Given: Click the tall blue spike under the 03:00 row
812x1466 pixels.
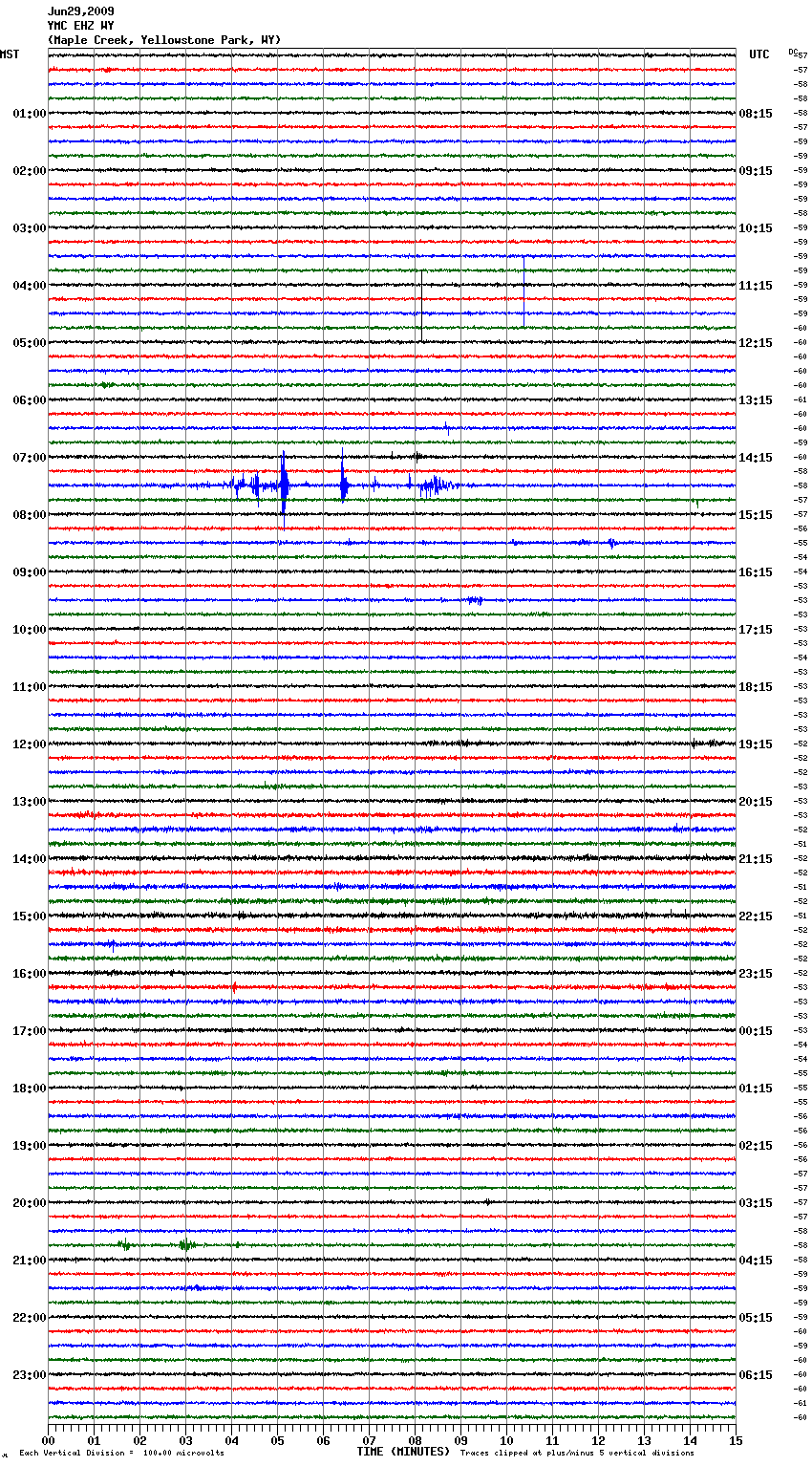Looking at the screenshot, I should [x=524, y=291].
